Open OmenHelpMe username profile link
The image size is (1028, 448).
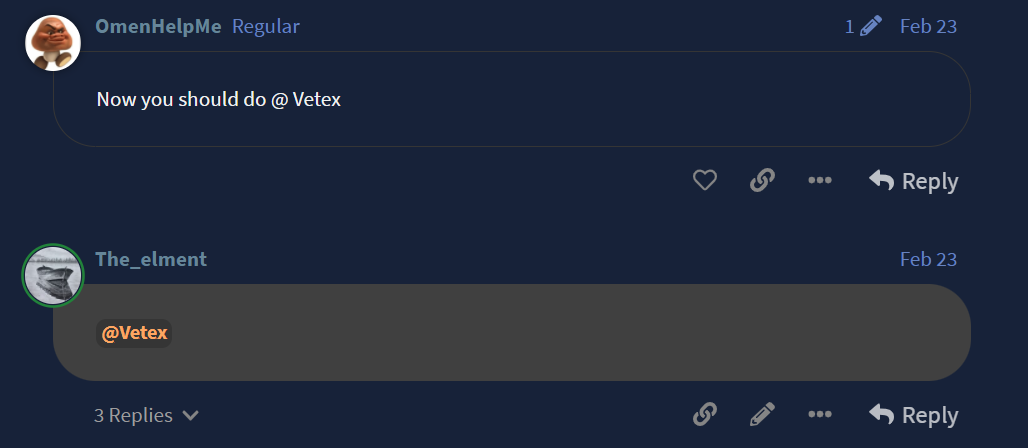click(x=158, y=26)
